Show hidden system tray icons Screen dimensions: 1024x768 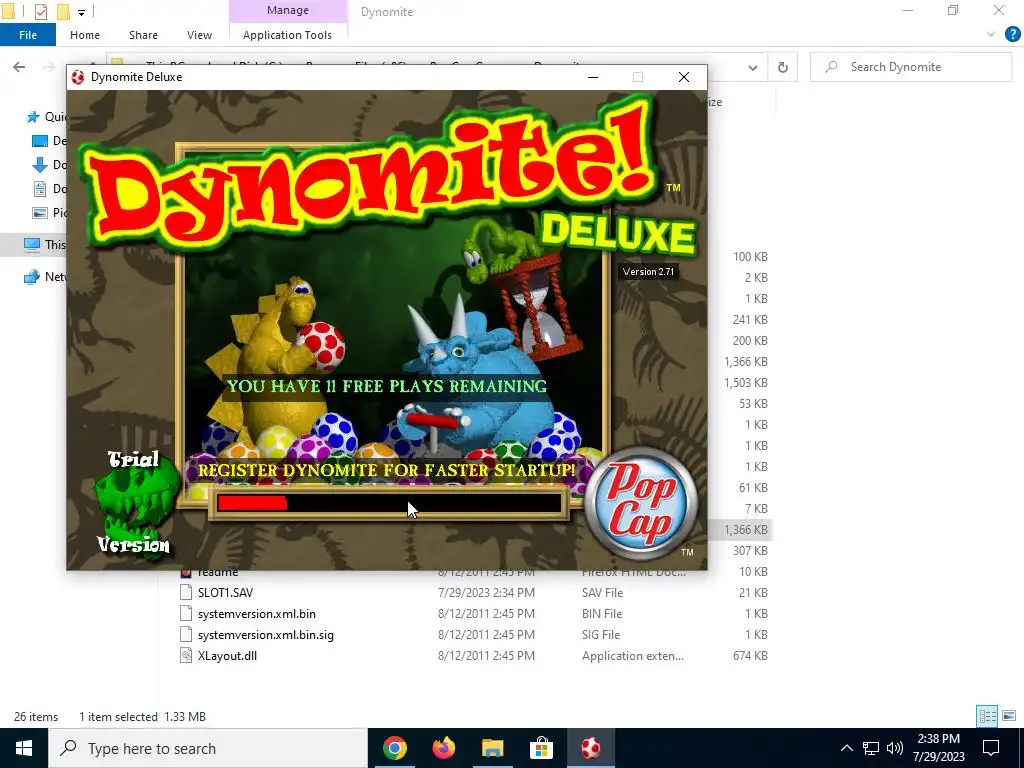tap(846, 748)
